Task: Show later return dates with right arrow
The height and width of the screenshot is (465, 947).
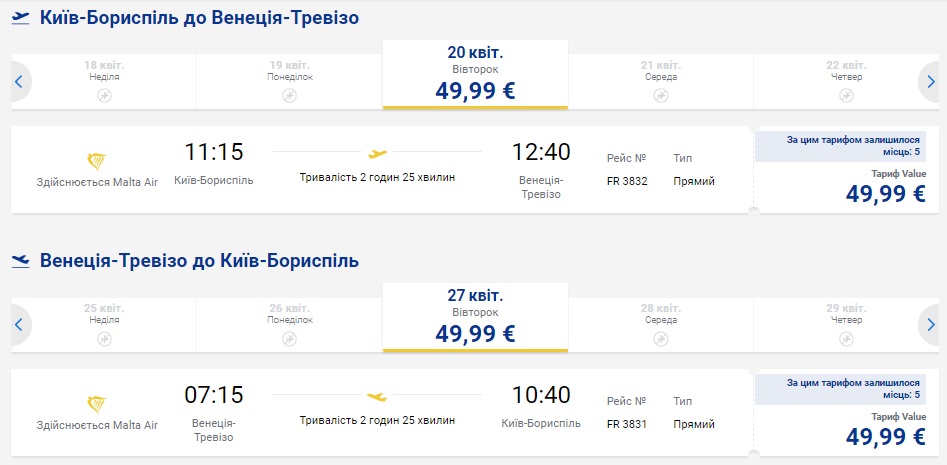Action: [931, 324]
